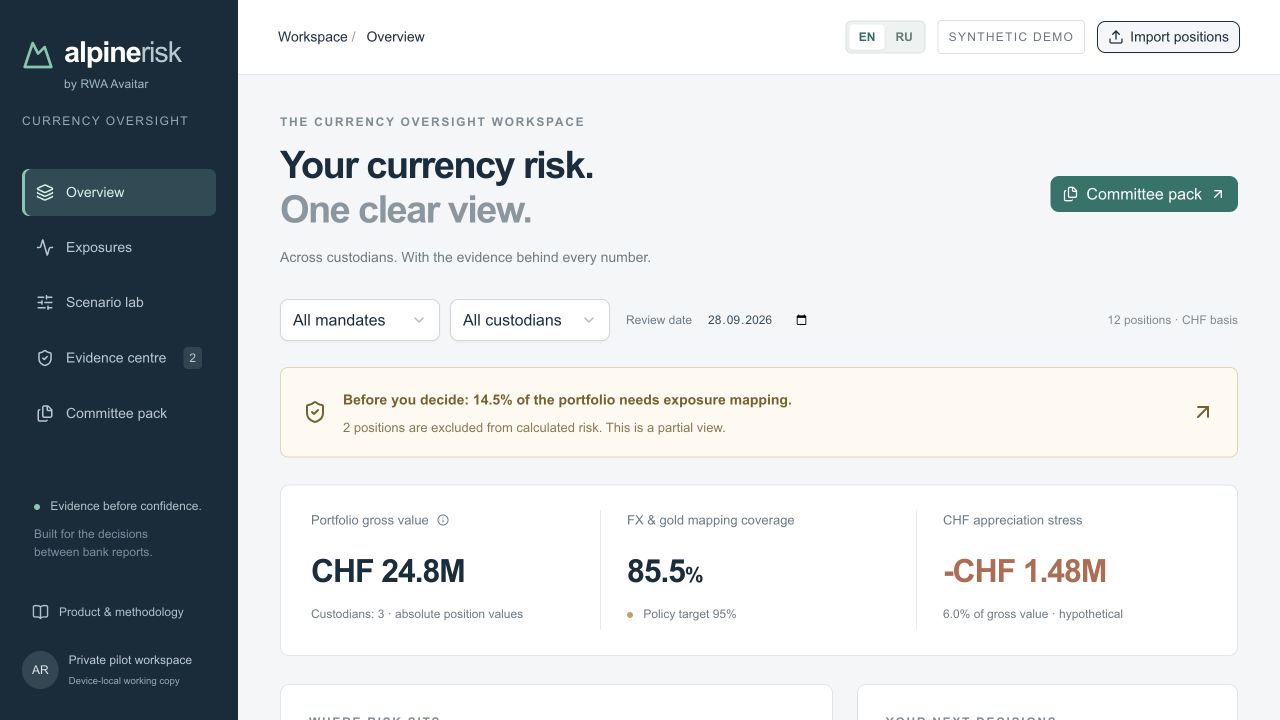Click the 85.5% mapping coverage value
The width and height of the screenshot is (1280, 720).
coord(665,571)
